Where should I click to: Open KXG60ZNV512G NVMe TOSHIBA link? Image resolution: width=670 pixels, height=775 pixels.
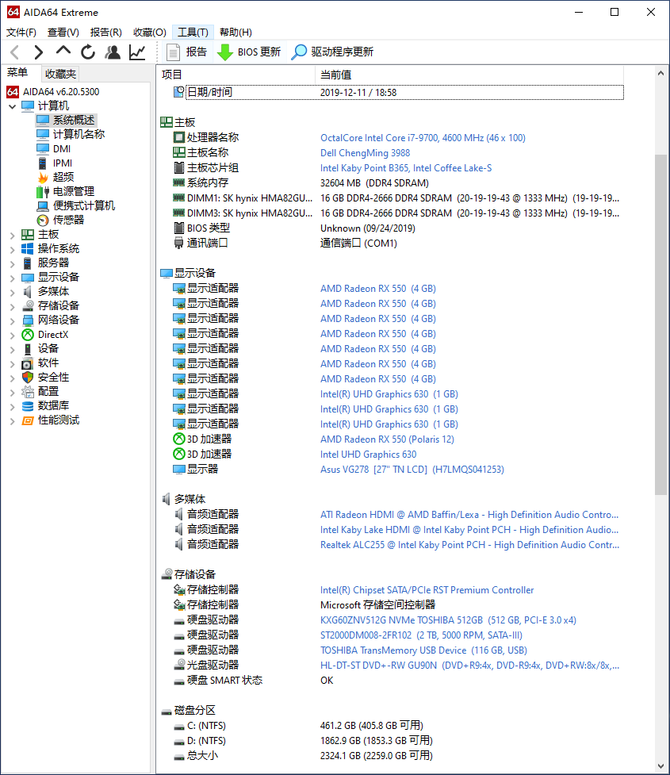point(448,620)
